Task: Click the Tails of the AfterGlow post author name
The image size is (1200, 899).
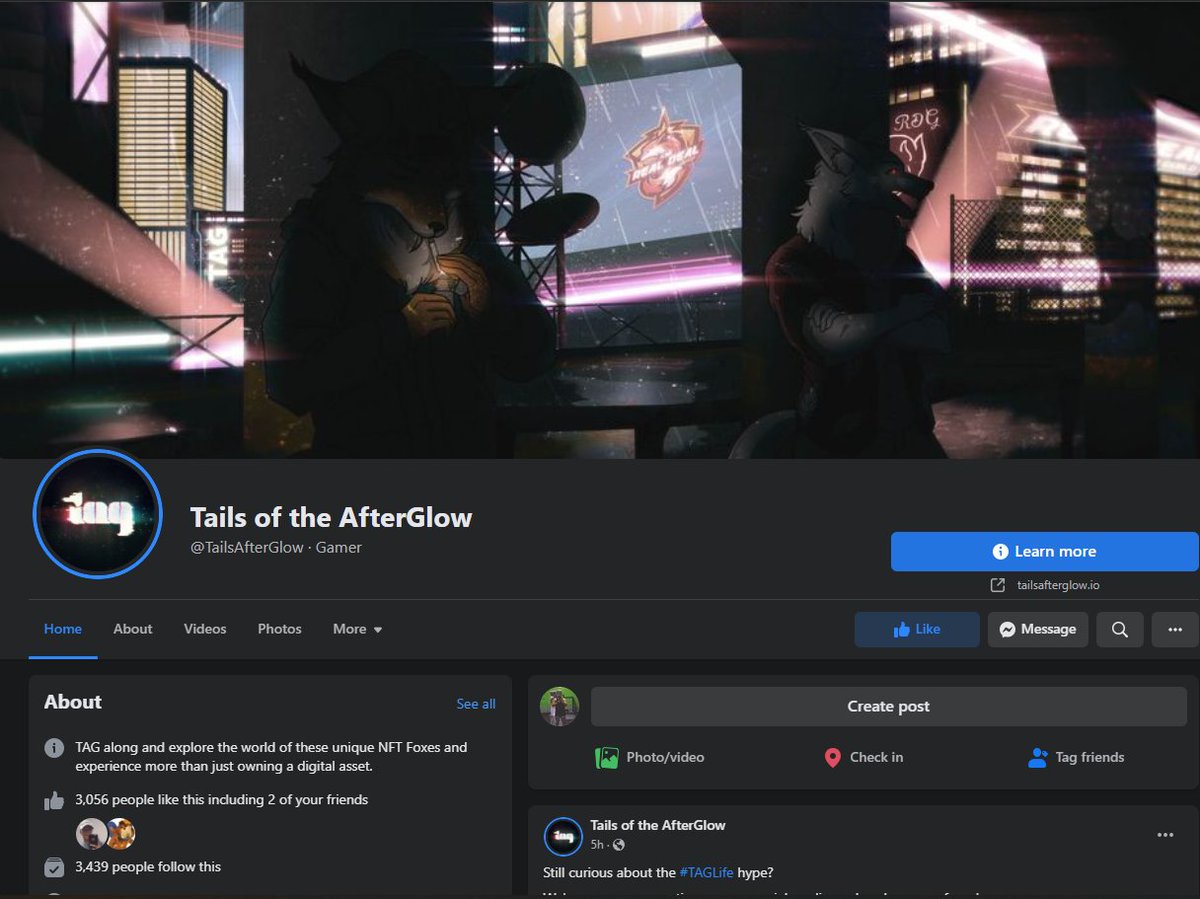Action: click(658, 825)
